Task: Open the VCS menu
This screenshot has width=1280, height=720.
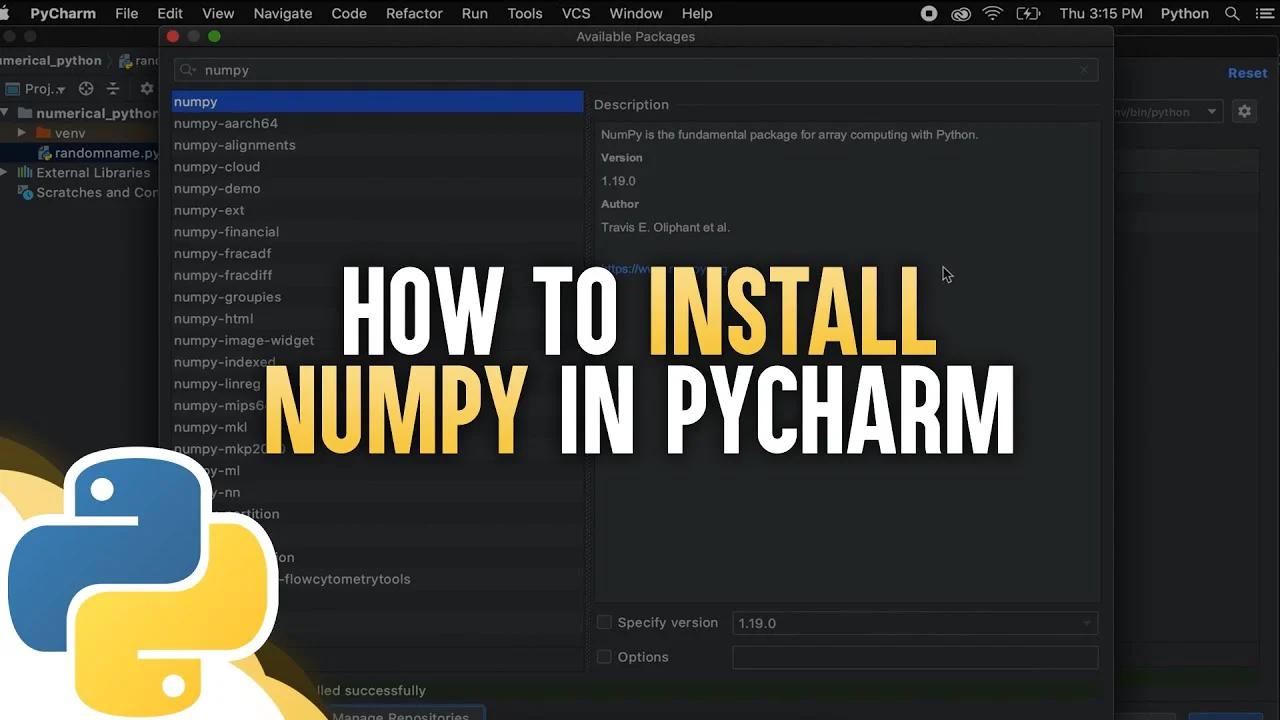Action: point(576,13)
